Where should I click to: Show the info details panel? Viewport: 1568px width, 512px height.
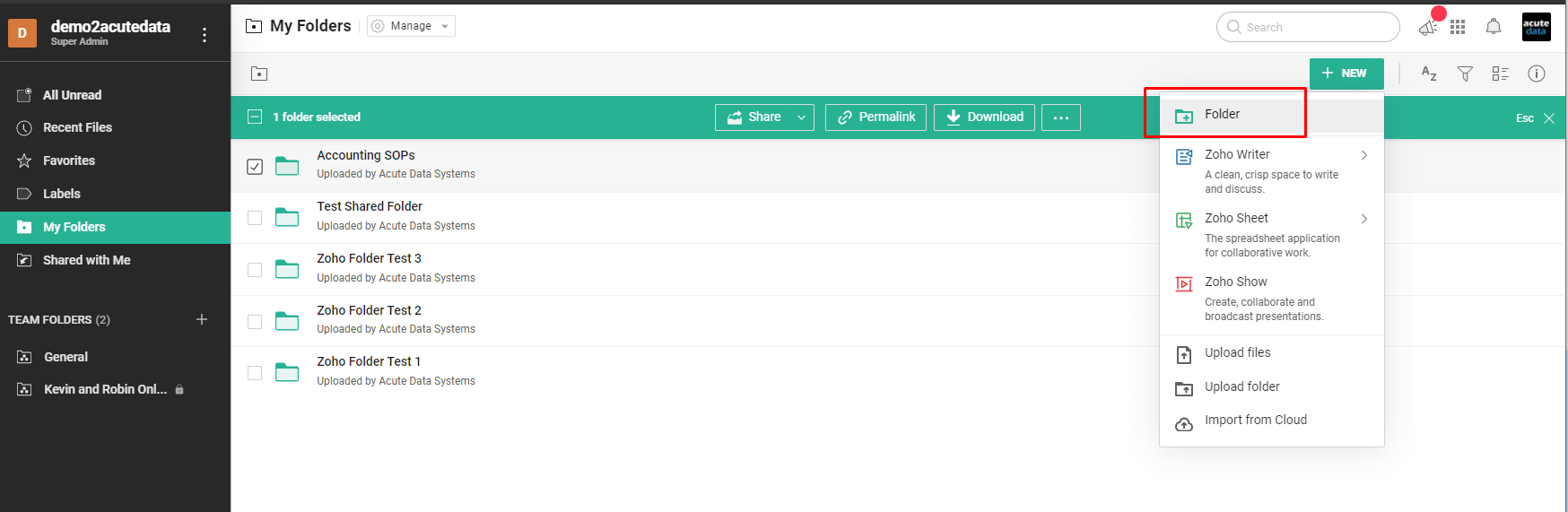coord(1537,74)
